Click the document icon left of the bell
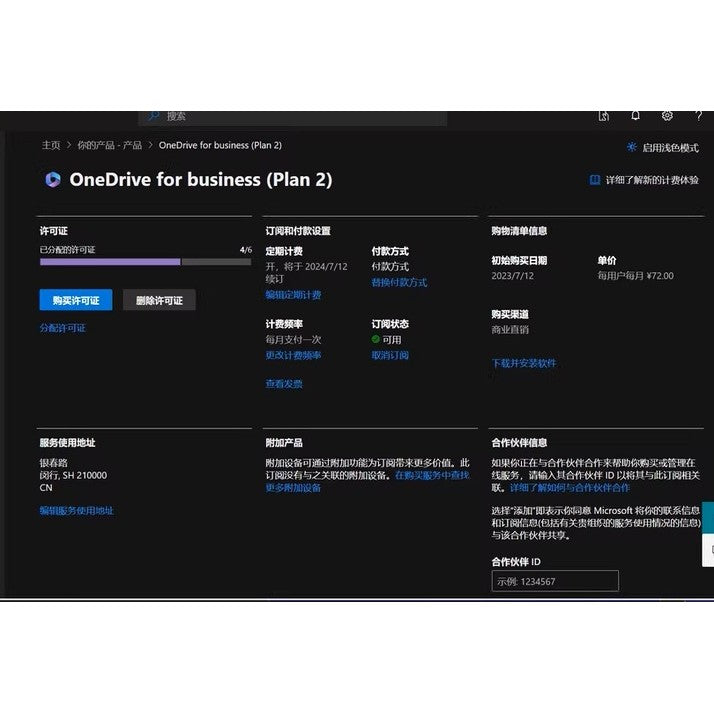714x714 pixels. tap(604, 116)
